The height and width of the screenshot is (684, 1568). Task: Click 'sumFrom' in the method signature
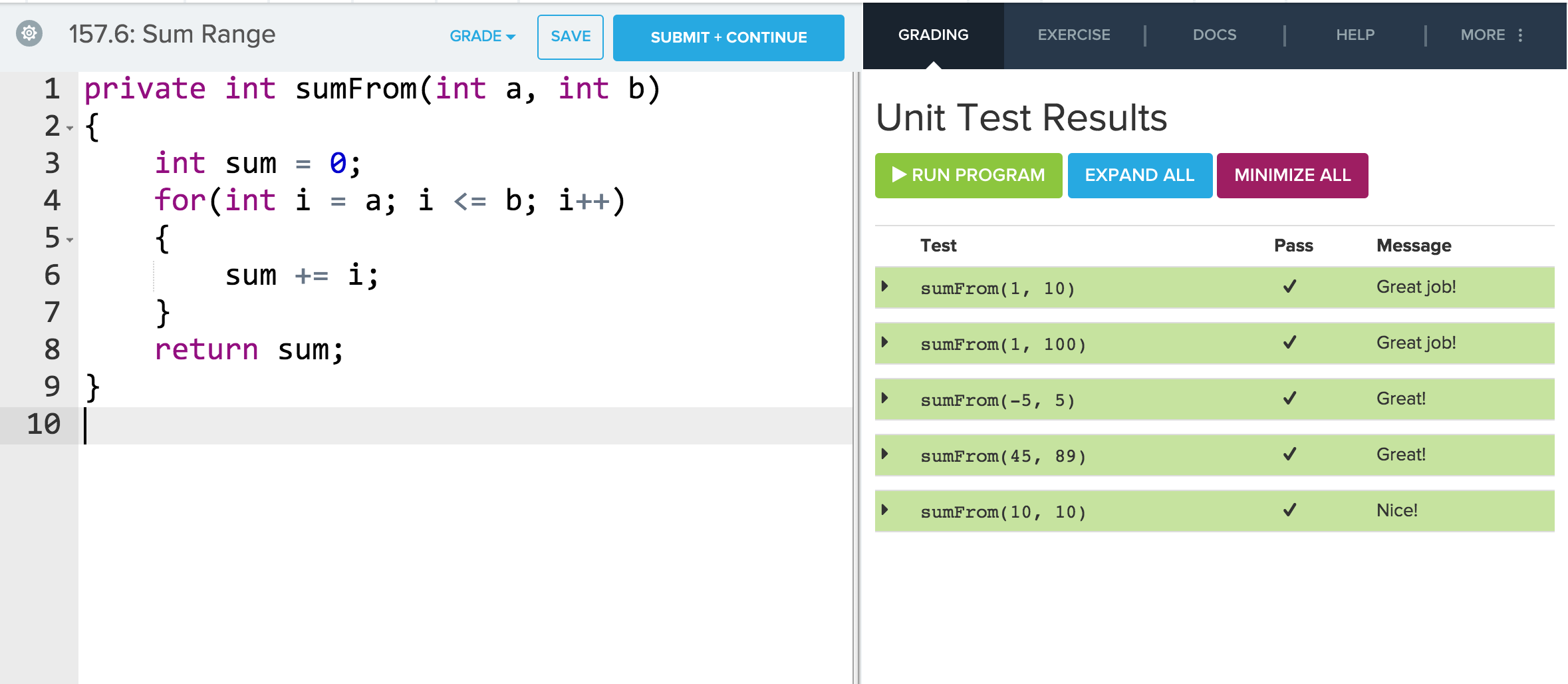356,88
